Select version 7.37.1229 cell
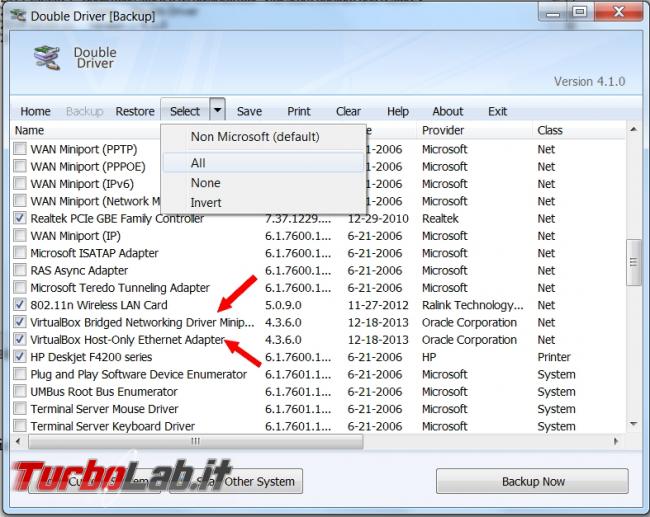The width and height of the screenshot is (650, 517). tap(298, 218)
